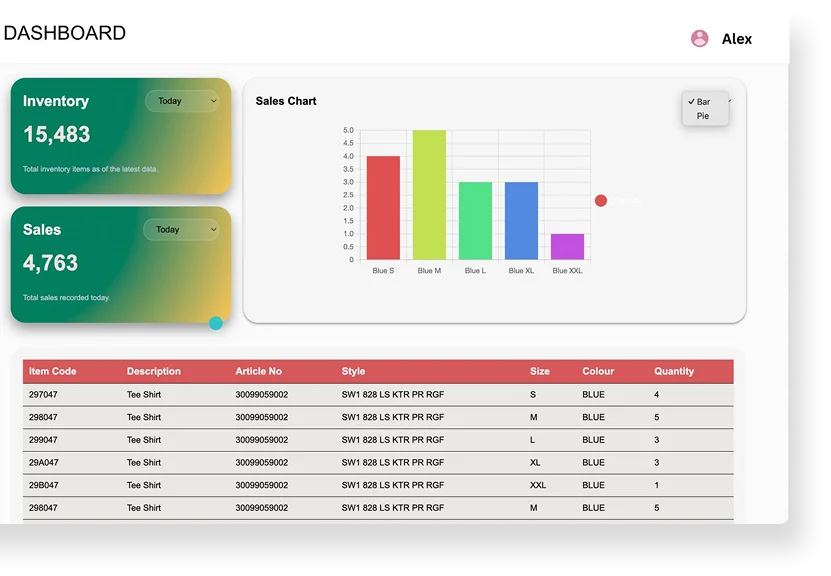Click the DASHBOARD title
The width and height of the screenshot is (831, 576).
(65, 33)
